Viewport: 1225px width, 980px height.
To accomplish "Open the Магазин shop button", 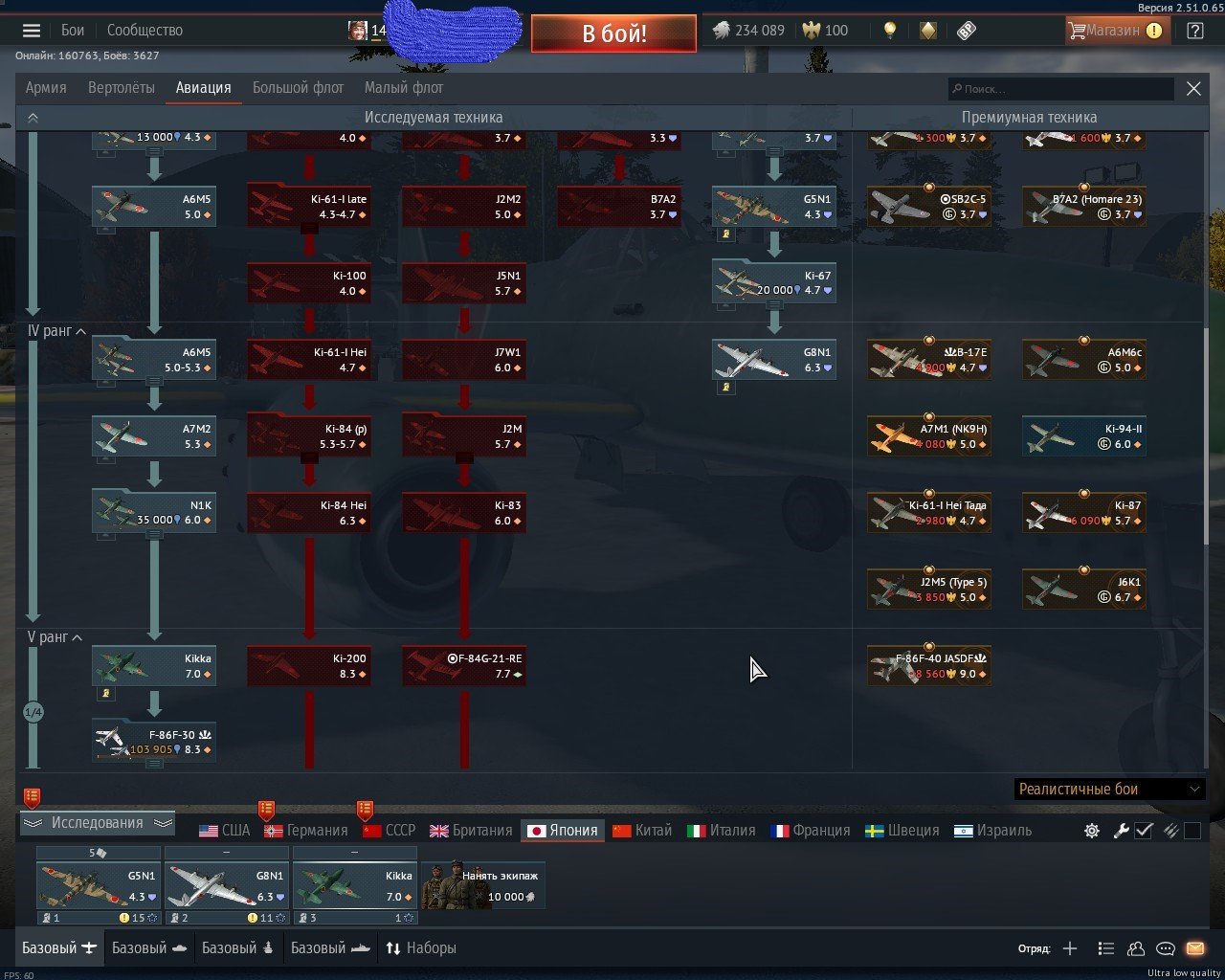I will pos(1114,31).
